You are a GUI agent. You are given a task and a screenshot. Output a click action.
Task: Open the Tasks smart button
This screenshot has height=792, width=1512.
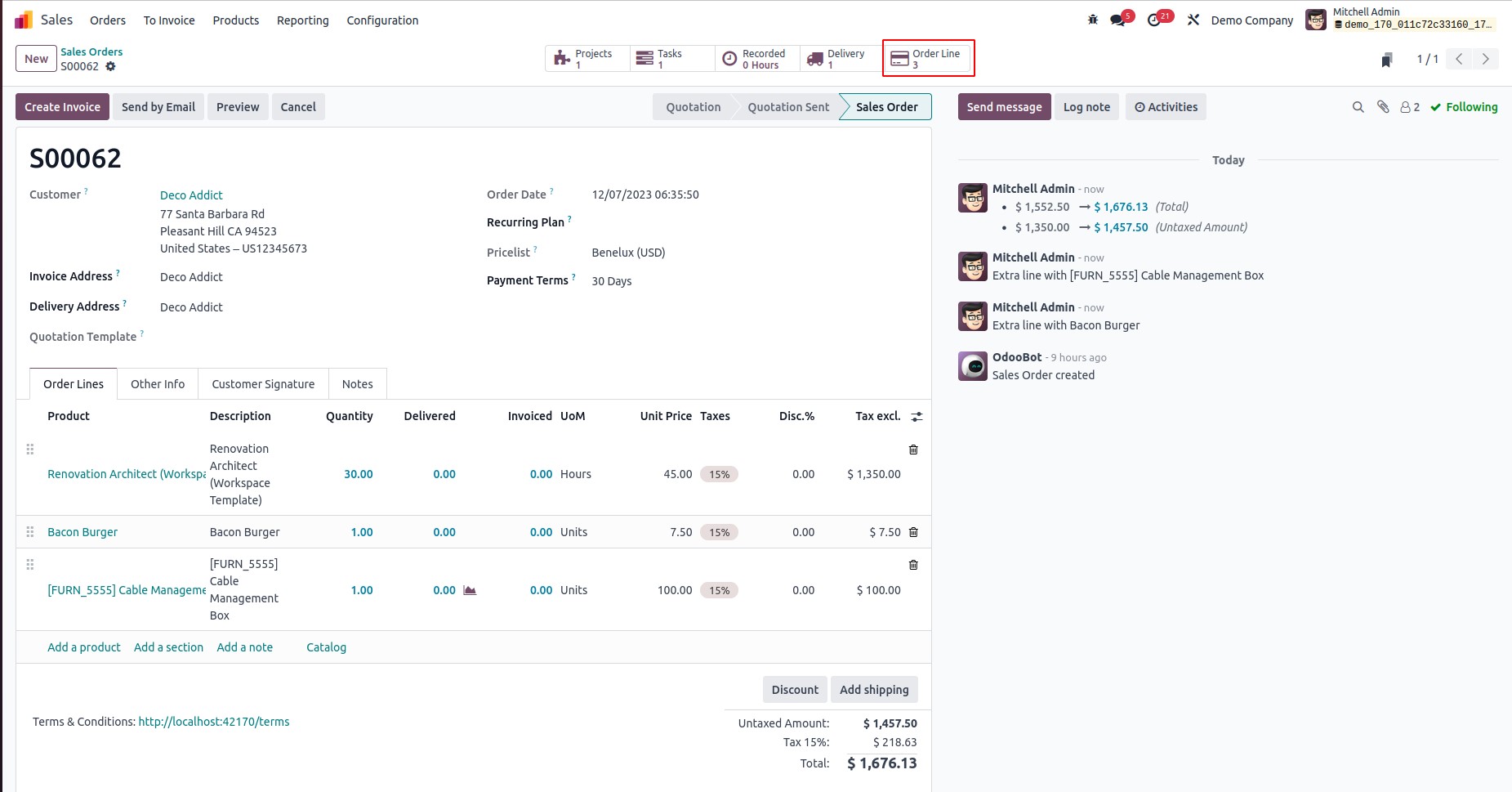tap(672, 59)
